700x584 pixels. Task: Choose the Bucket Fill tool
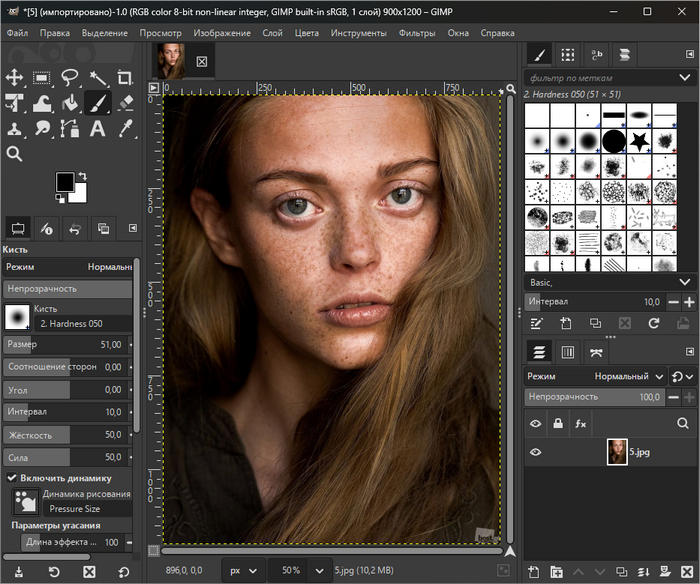tap(70, 102)
